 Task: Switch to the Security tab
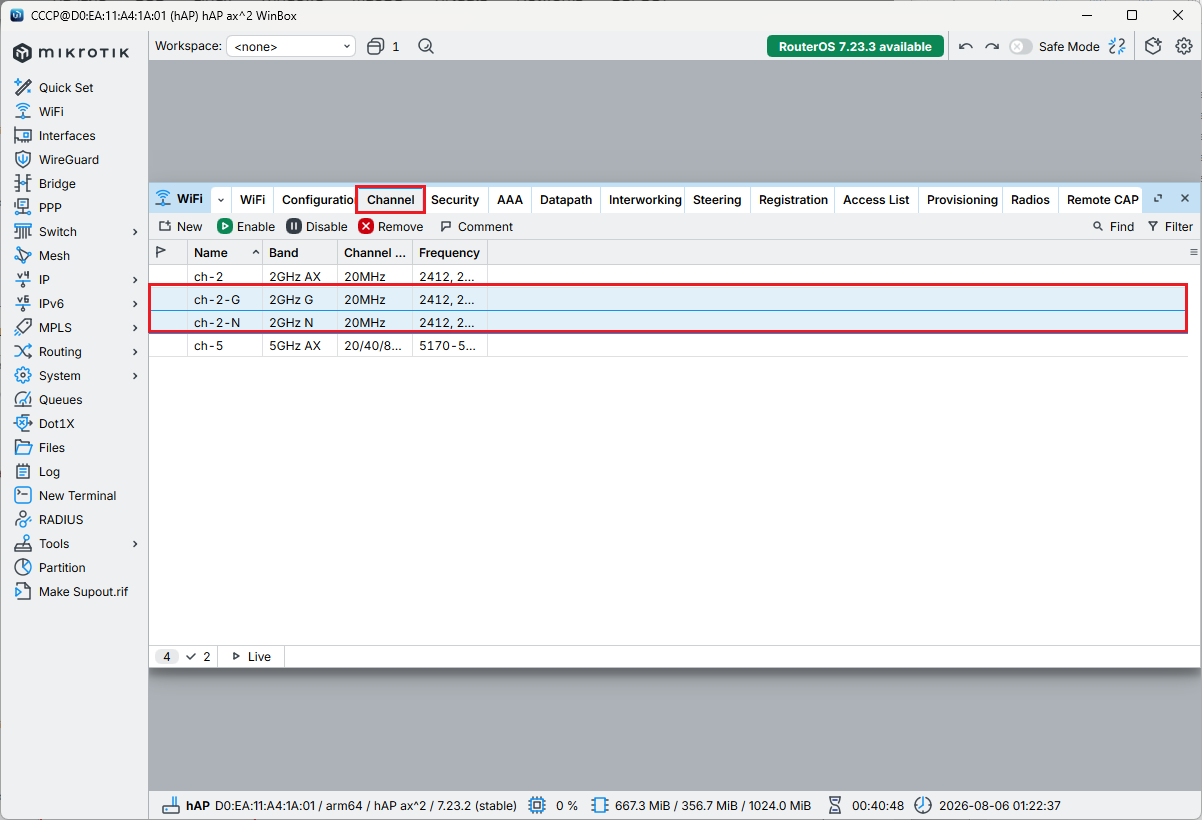coord(455,200)
